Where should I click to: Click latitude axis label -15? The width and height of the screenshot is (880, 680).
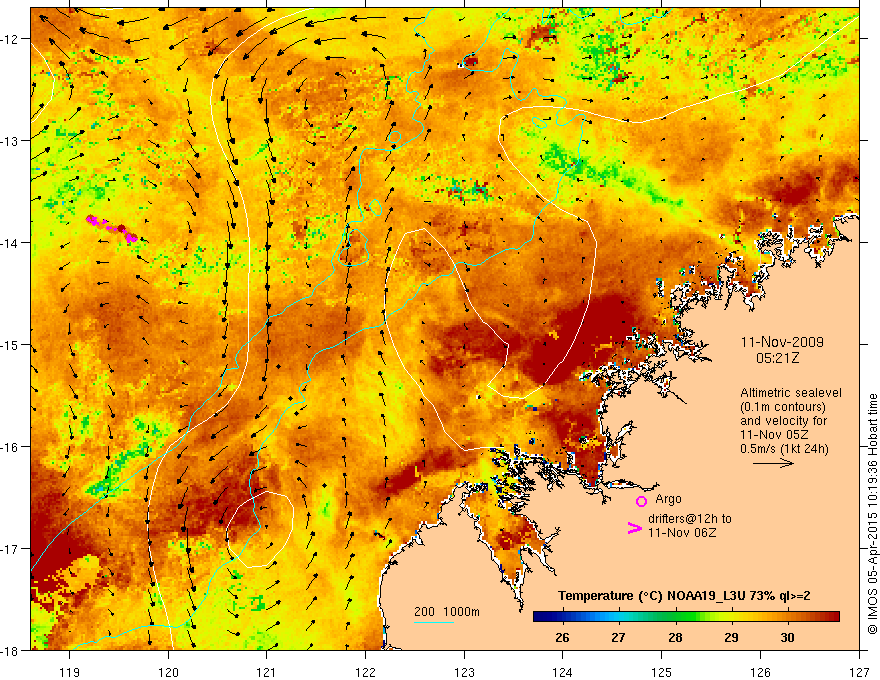11,344
